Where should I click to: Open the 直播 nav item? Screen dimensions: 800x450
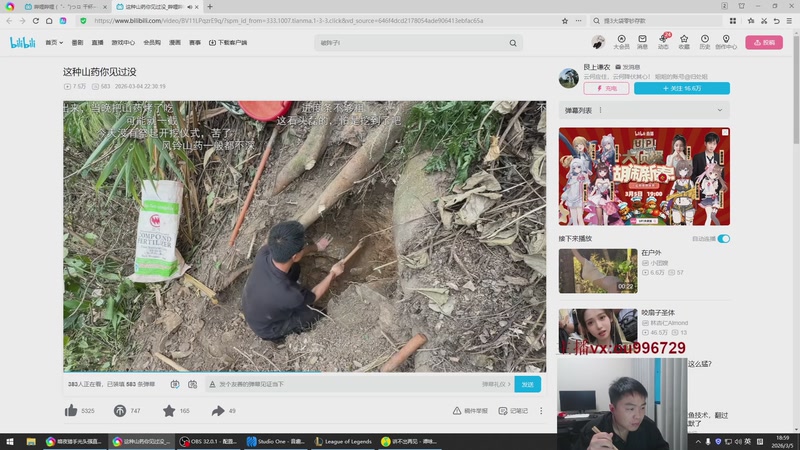click(97, 43)
